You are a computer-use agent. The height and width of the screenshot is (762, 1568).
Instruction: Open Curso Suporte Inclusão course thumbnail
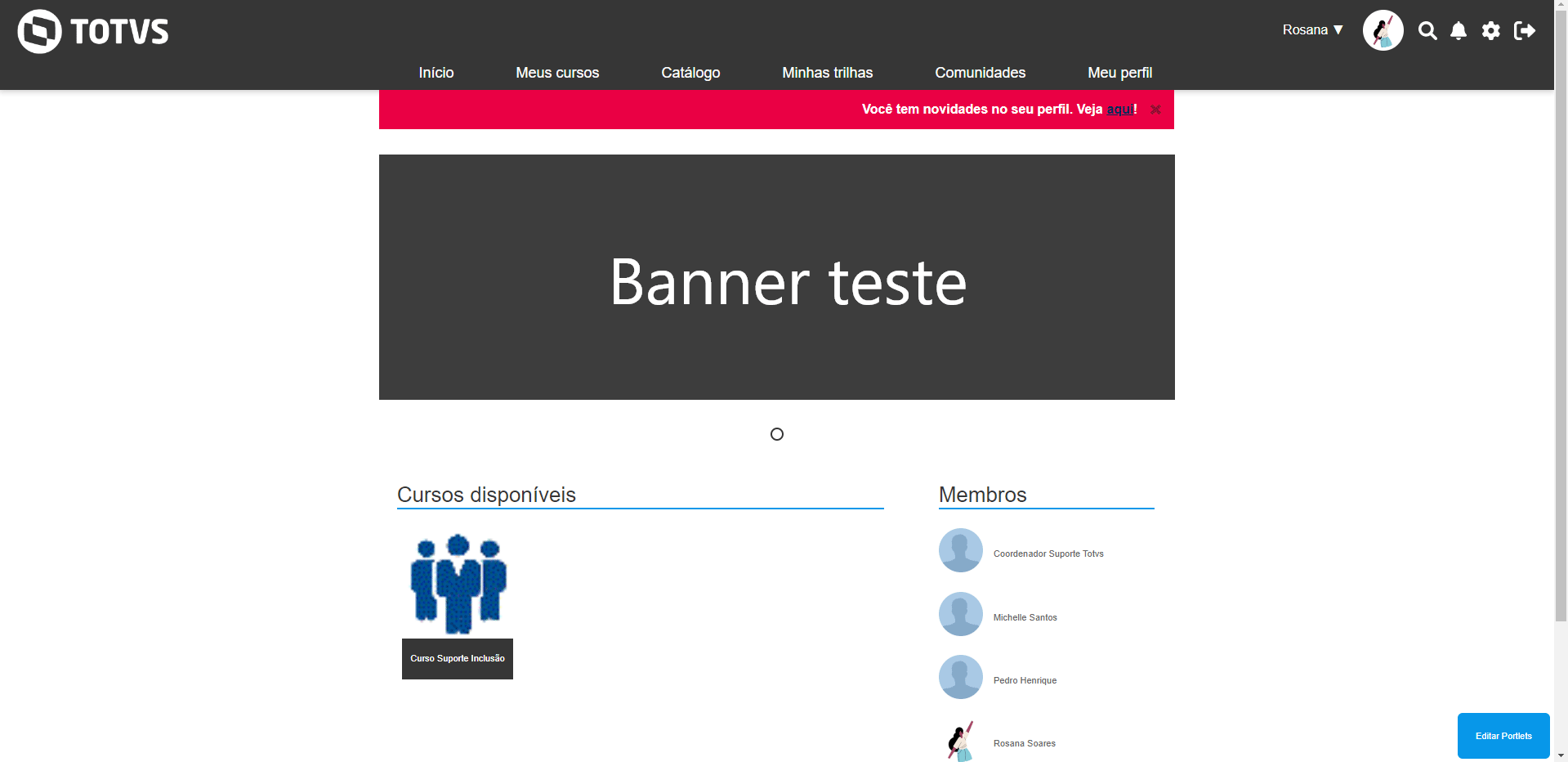coord(458,584)
